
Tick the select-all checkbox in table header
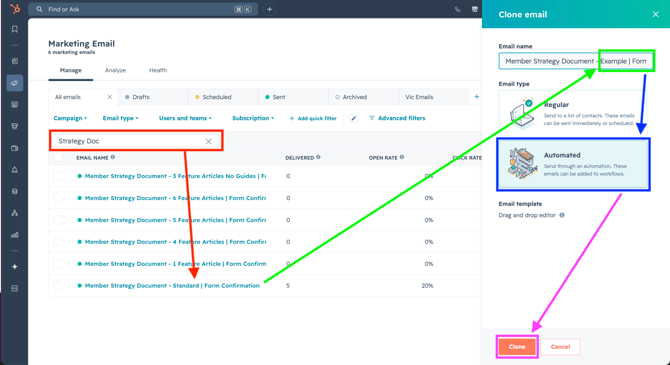pyautogui.click(x=59, y=158)
